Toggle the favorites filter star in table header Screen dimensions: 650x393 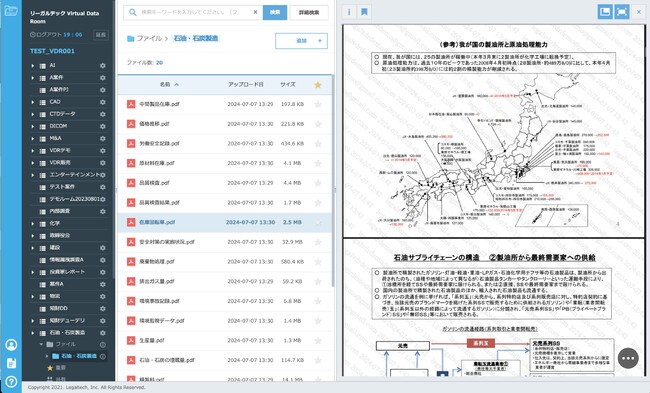coord(318,85)
